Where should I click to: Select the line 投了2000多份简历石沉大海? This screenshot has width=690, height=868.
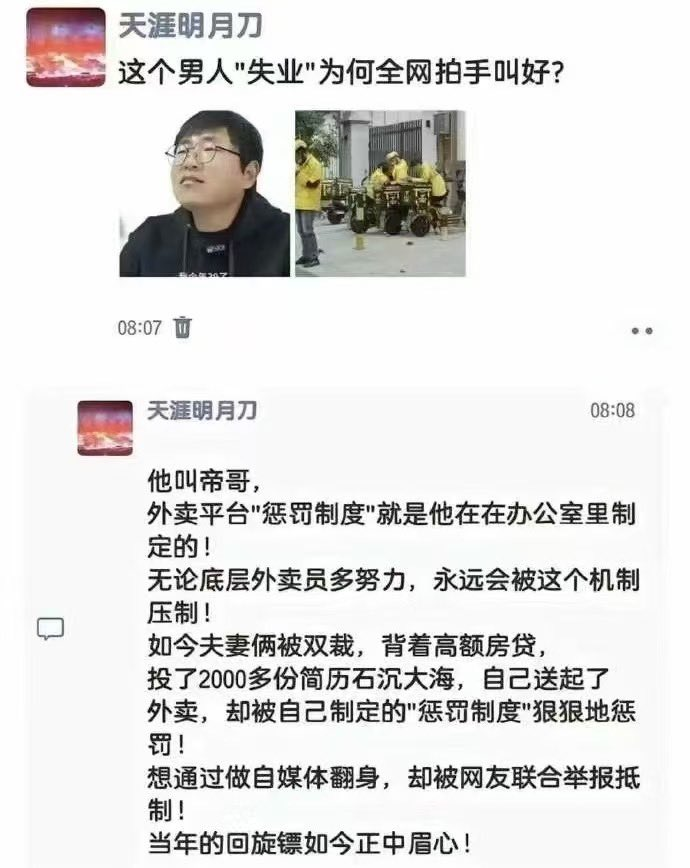(x=378, y=679)
